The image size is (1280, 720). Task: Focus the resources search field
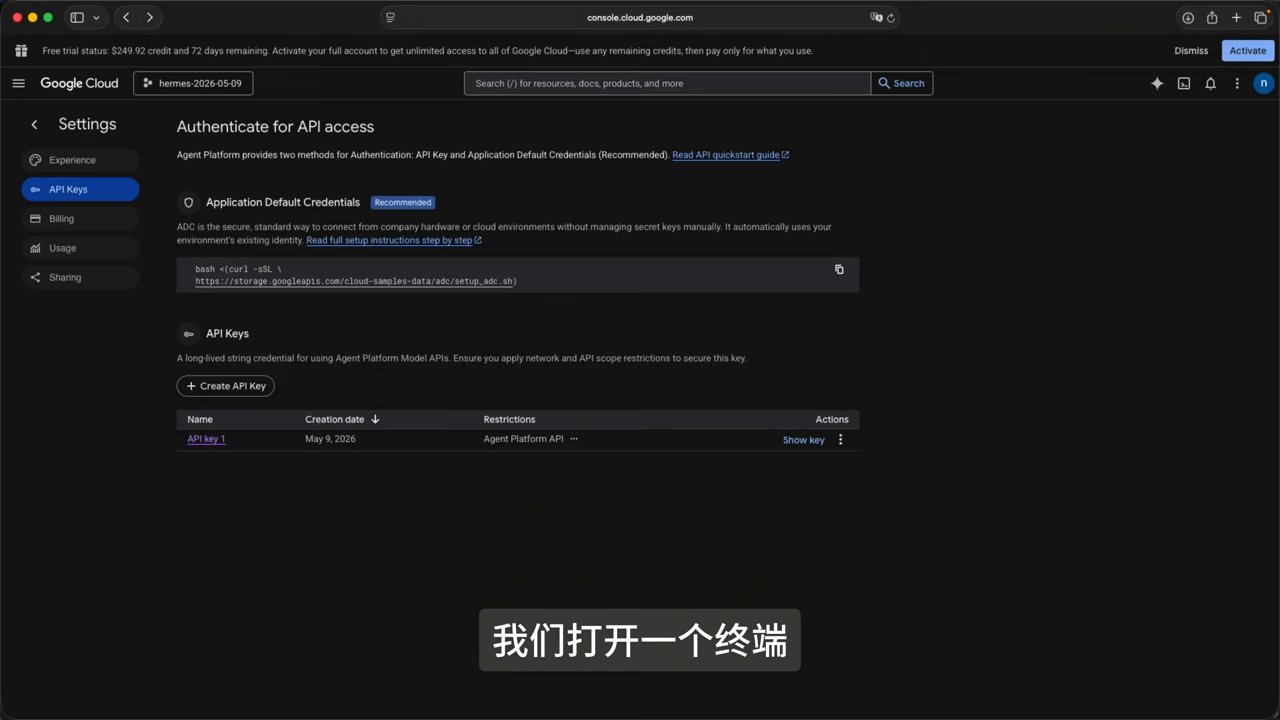667,83
